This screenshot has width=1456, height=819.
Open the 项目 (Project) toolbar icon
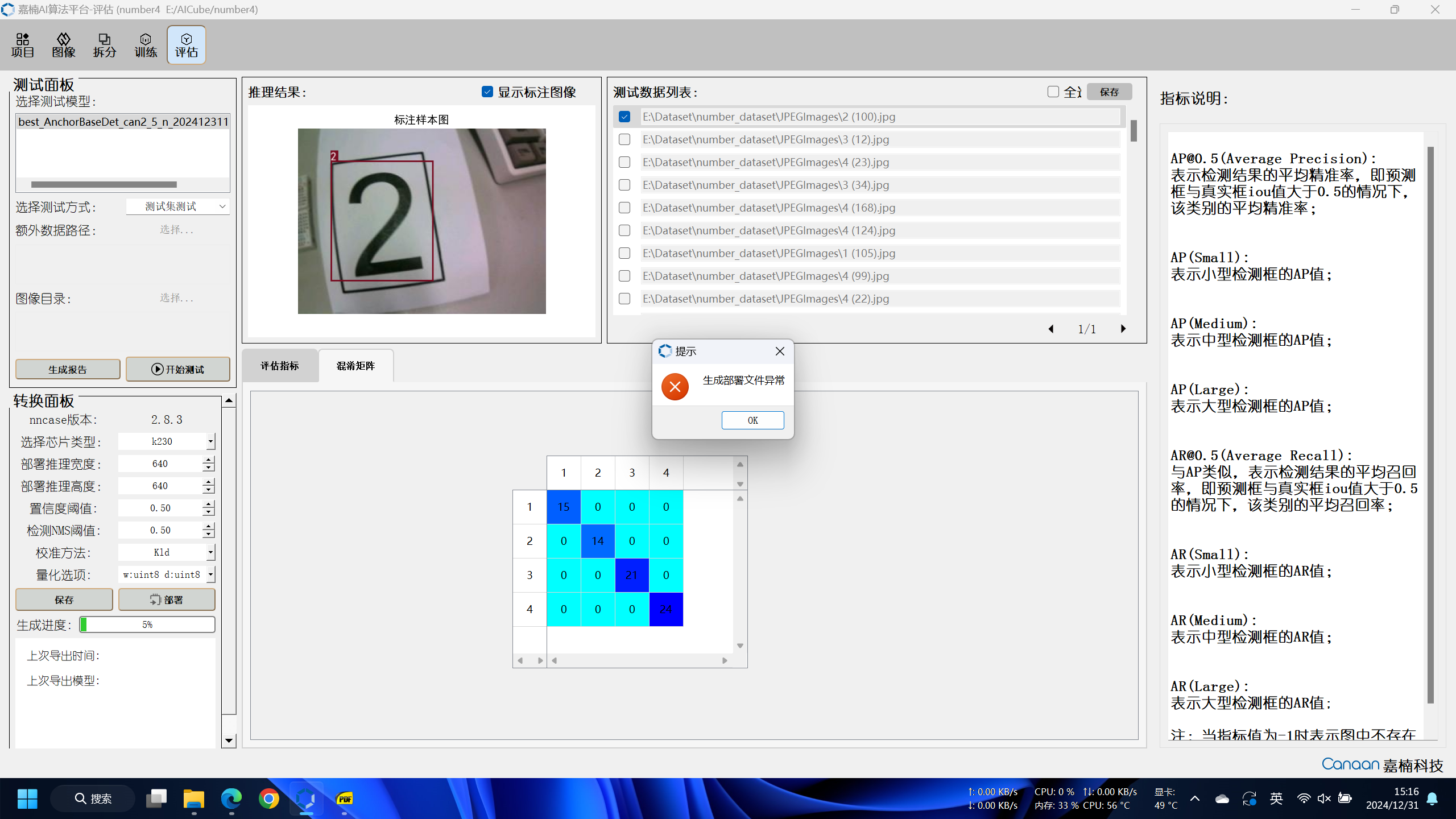[x=23, y=45]
